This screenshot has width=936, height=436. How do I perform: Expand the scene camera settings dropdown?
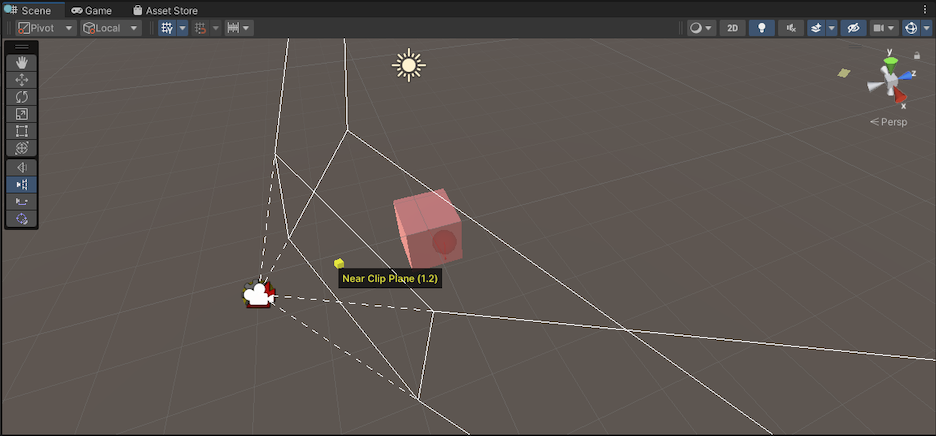(x=884, y=28)
